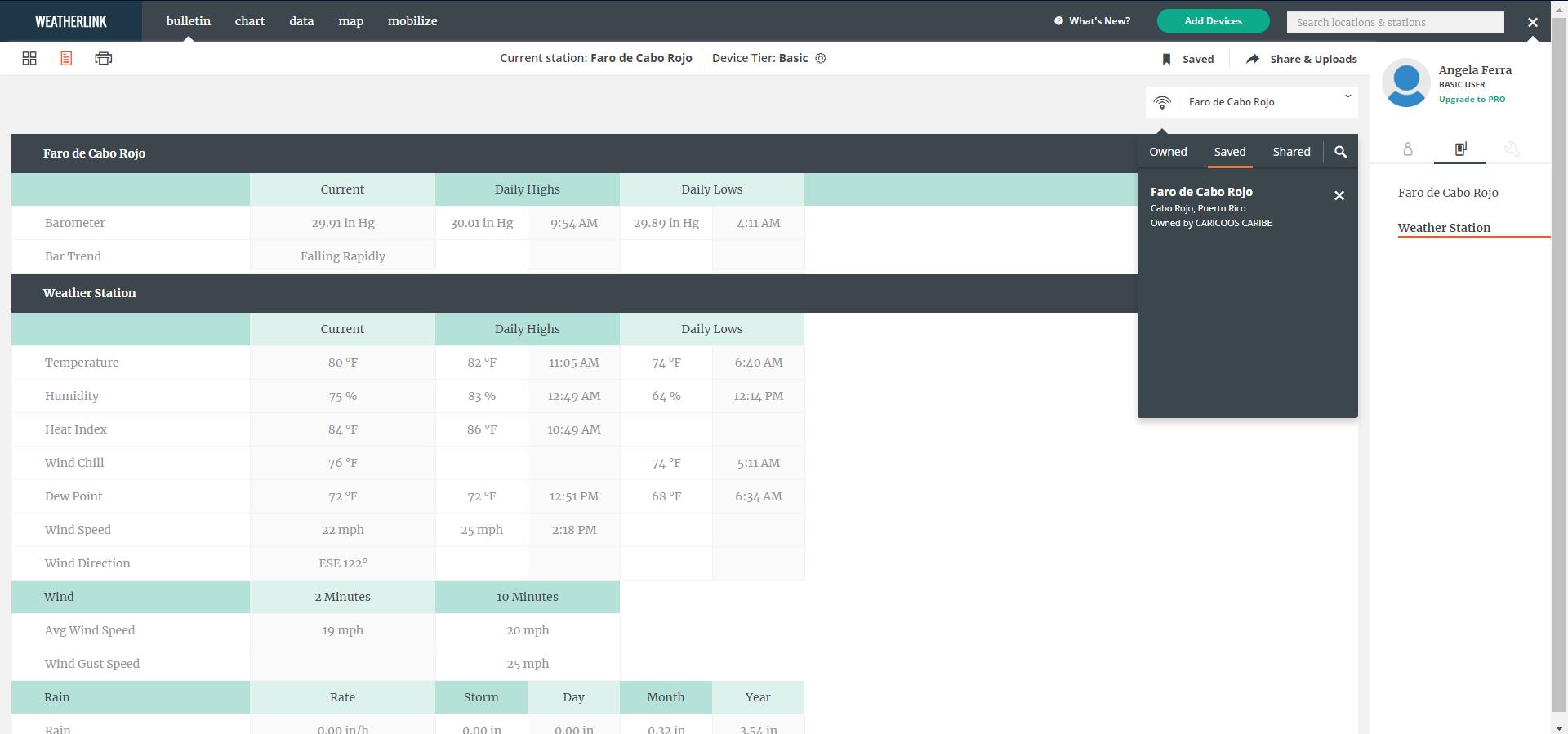The width and height of the screenshot is (1568, 734).
Task: Open Share & Uploads
Action: (1301, 59)
